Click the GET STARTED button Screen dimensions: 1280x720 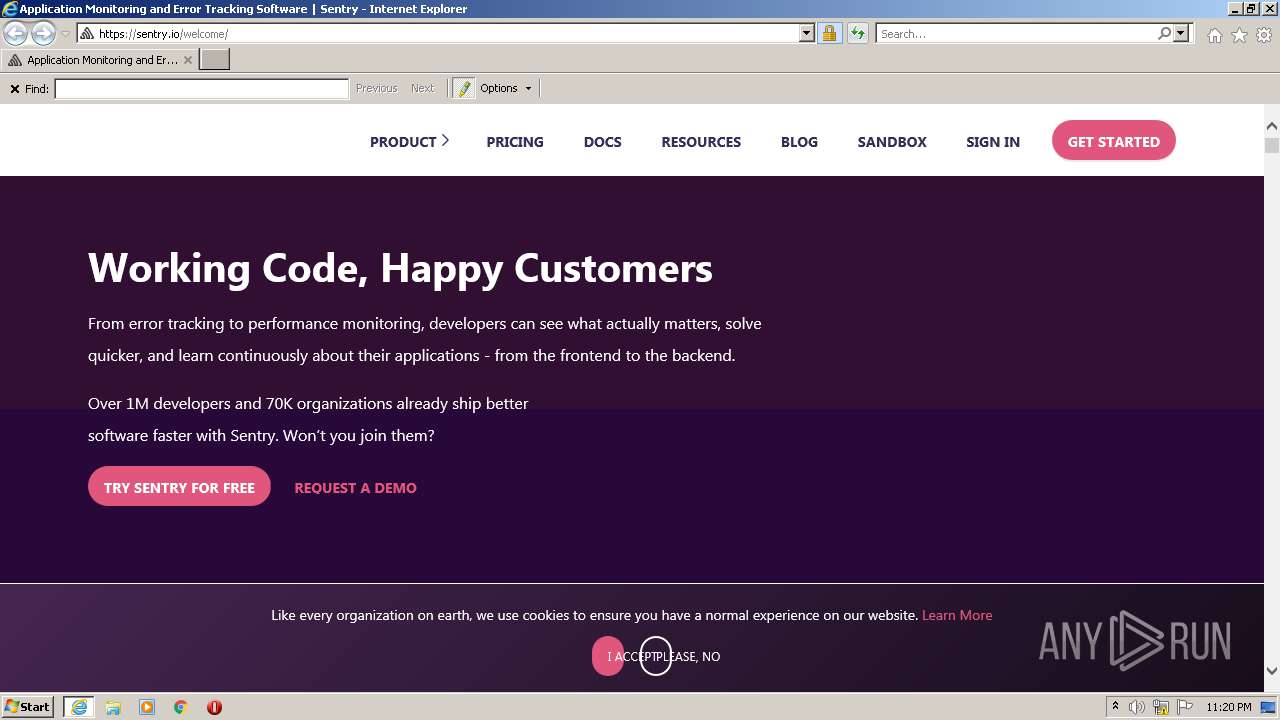point(1113,141)
